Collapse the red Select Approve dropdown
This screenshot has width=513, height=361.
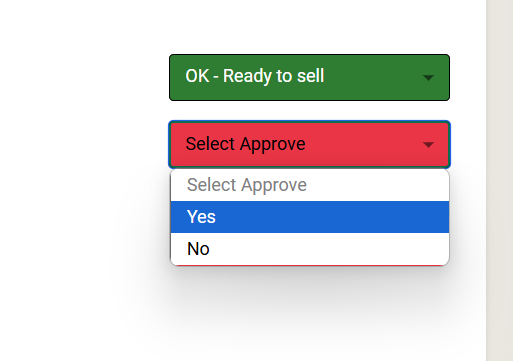click(x=309, y=144)
